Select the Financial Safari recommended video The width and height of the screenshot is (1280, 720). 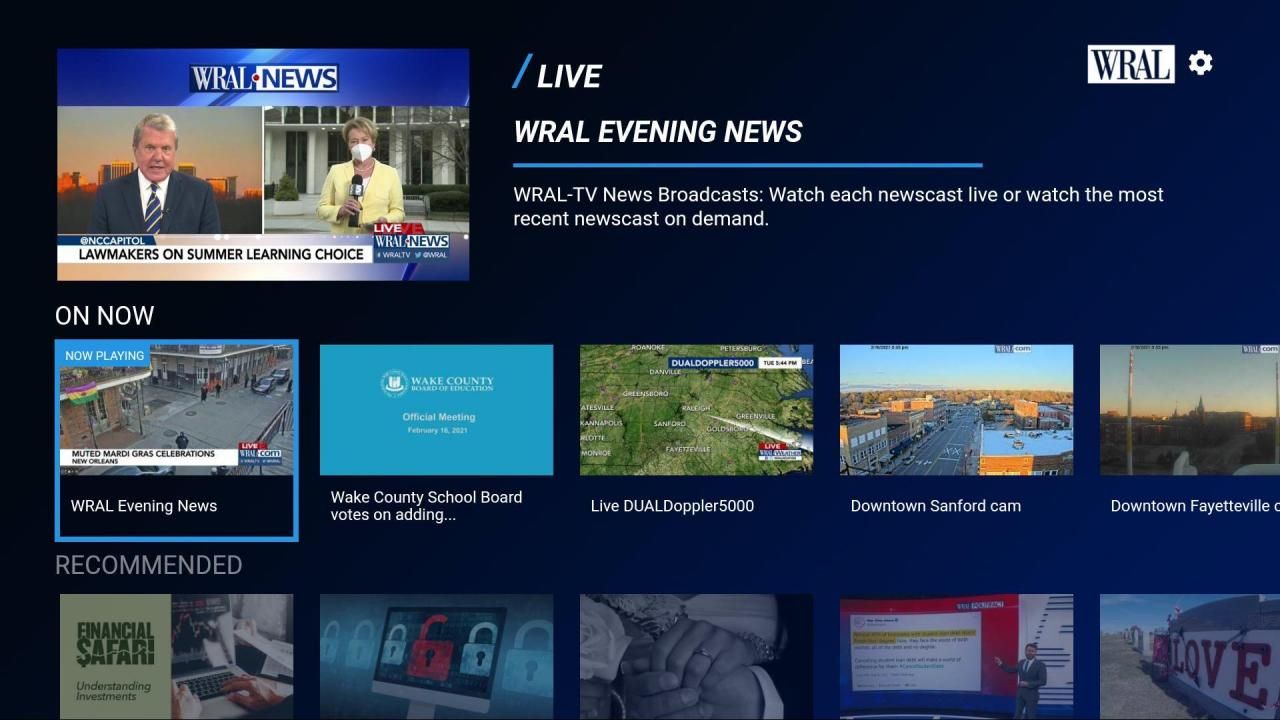coord(176,656)
